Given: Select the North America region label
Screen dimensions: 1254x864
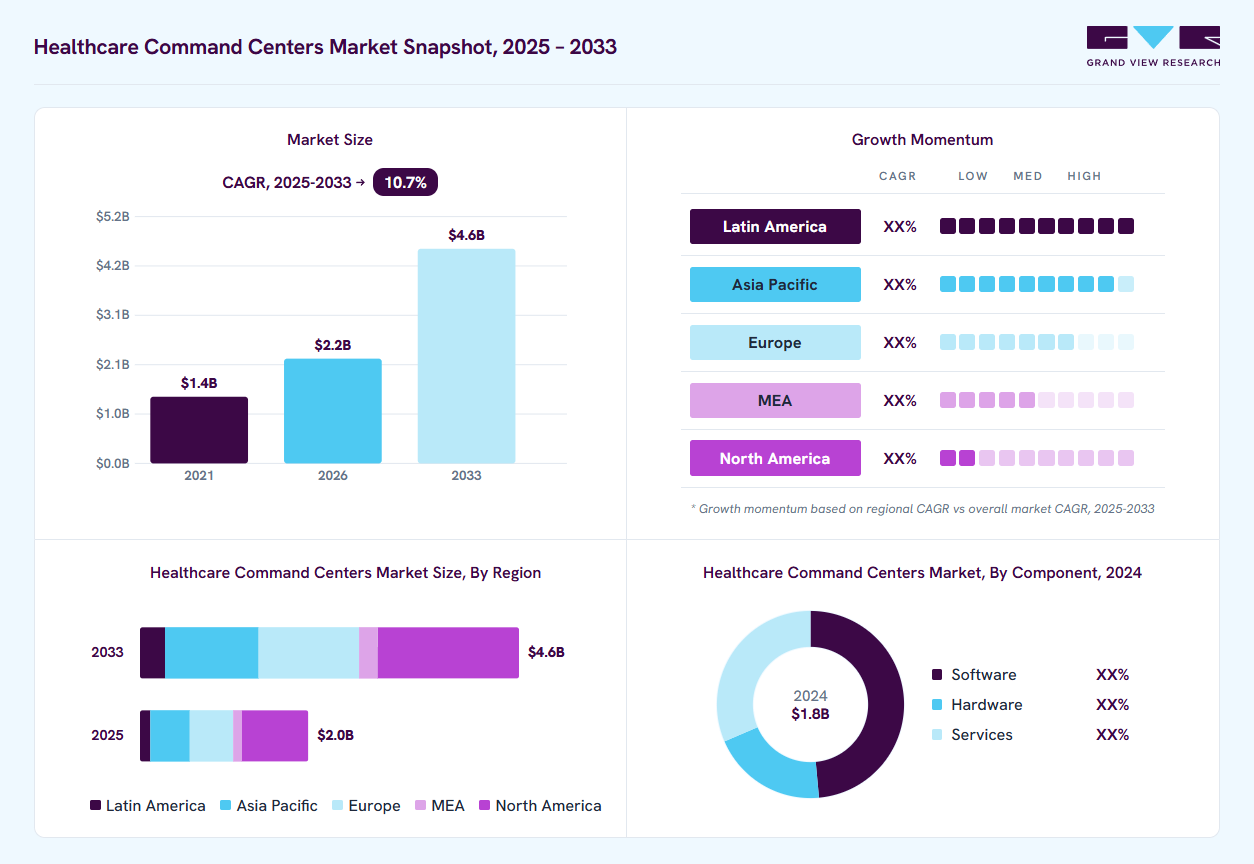Looking at the screenshot, I should (775, 458).
